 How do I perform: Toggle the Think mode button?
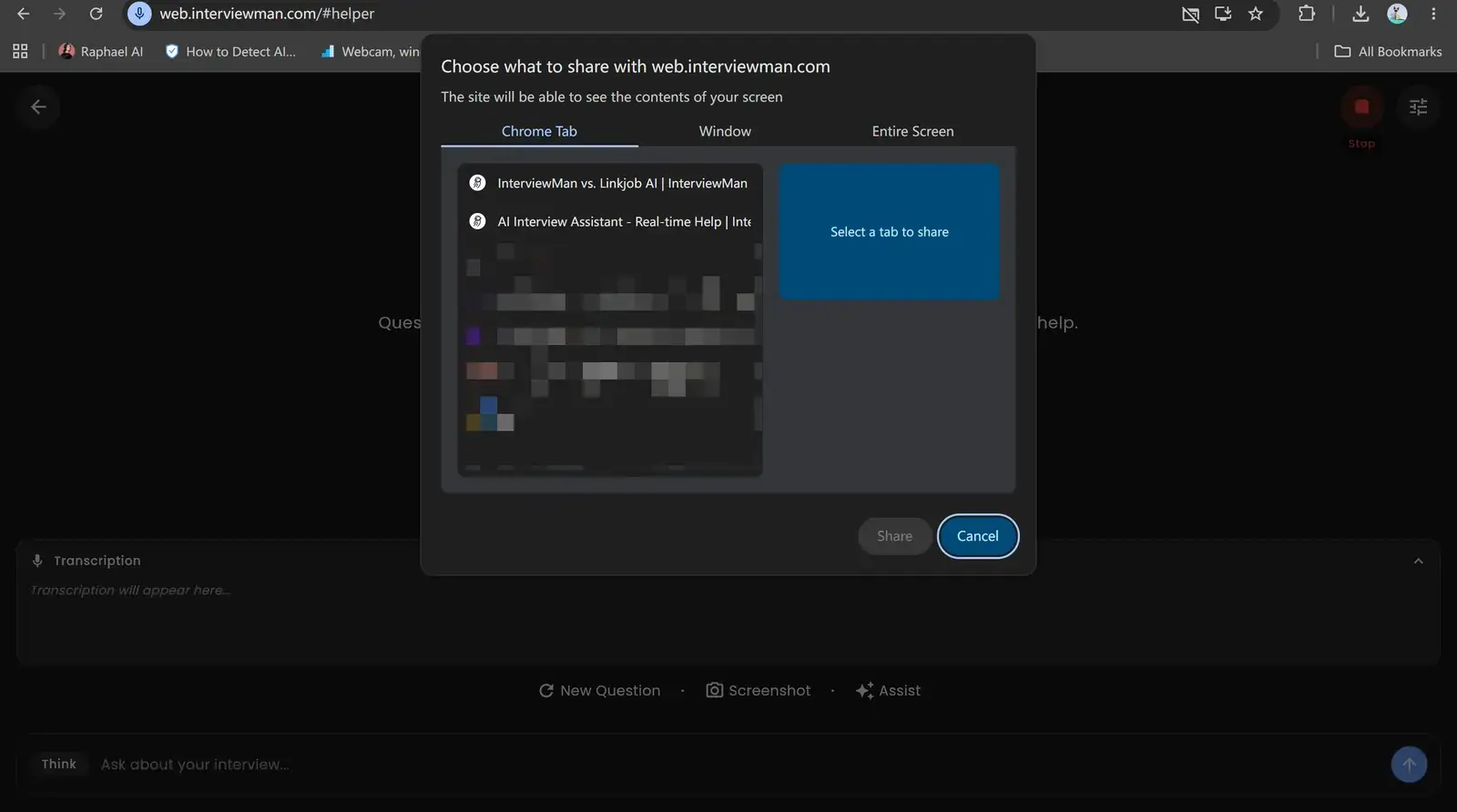click(x=58, y=765)
